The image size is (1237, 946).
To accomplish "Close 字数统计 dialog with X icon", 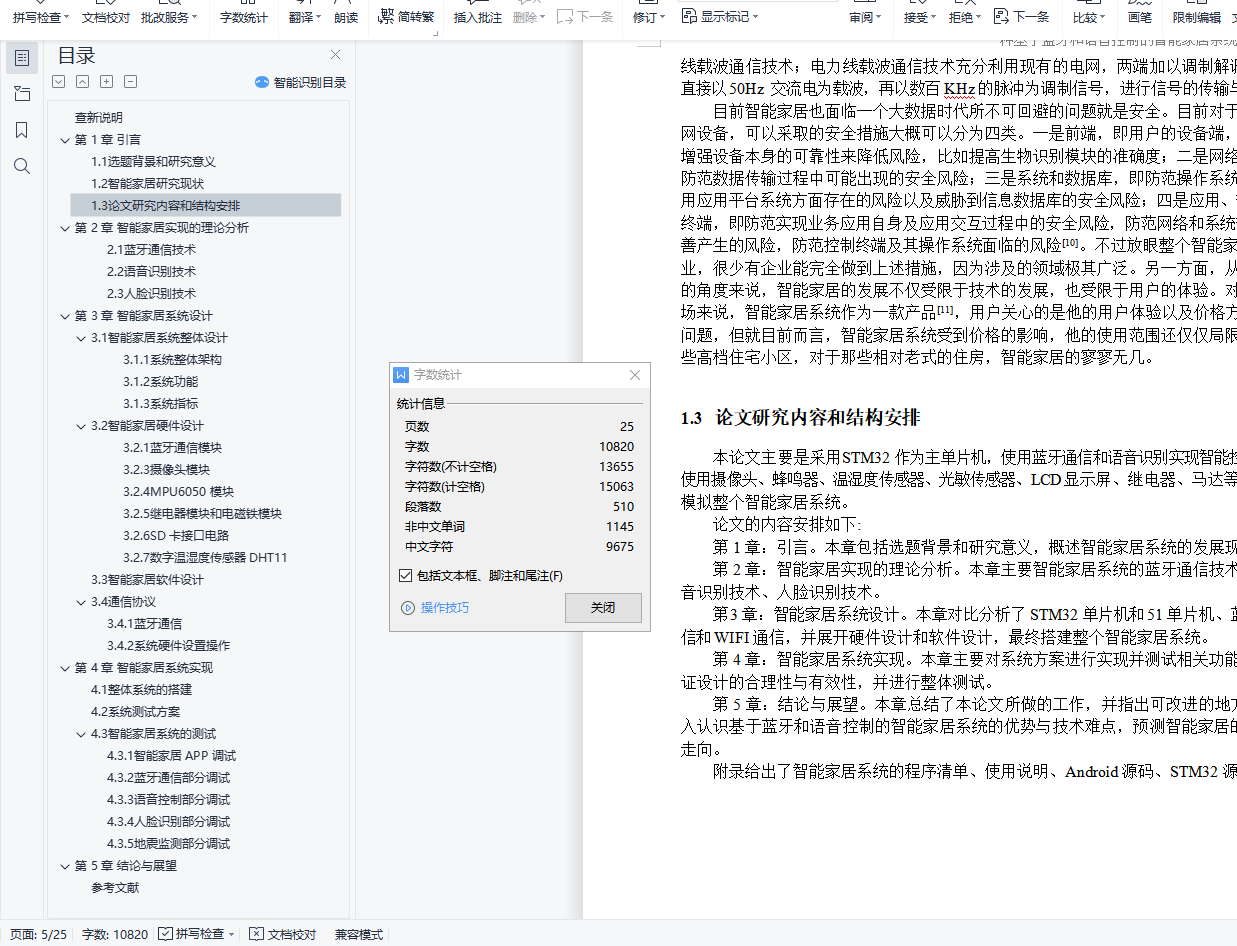I will coord(635,375).
